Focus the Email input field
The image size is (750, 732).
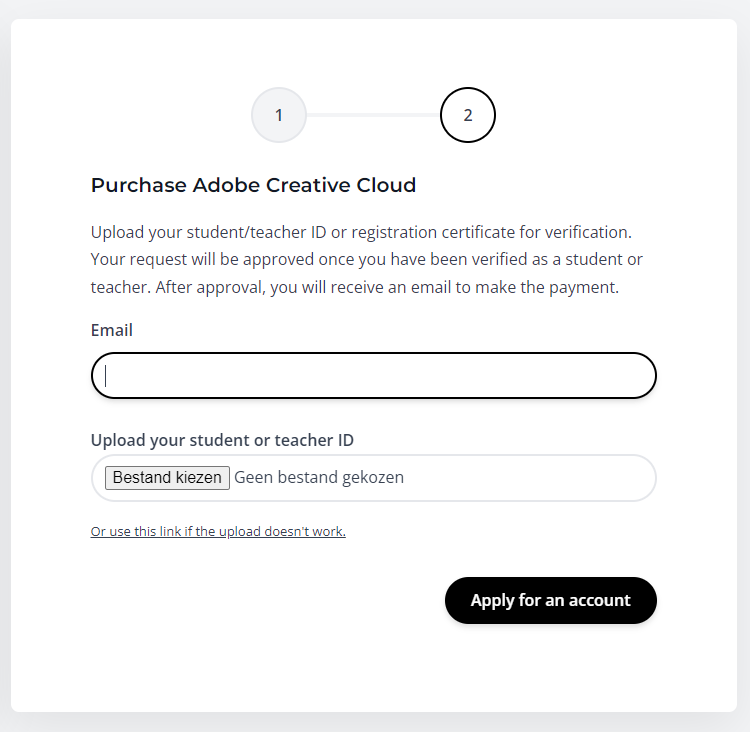coord(374,376)
